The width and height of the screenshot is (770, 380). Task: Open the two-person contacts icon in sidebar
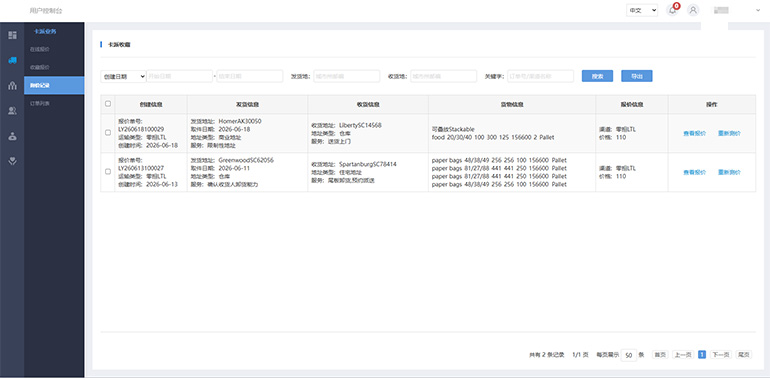coord(12,111)
